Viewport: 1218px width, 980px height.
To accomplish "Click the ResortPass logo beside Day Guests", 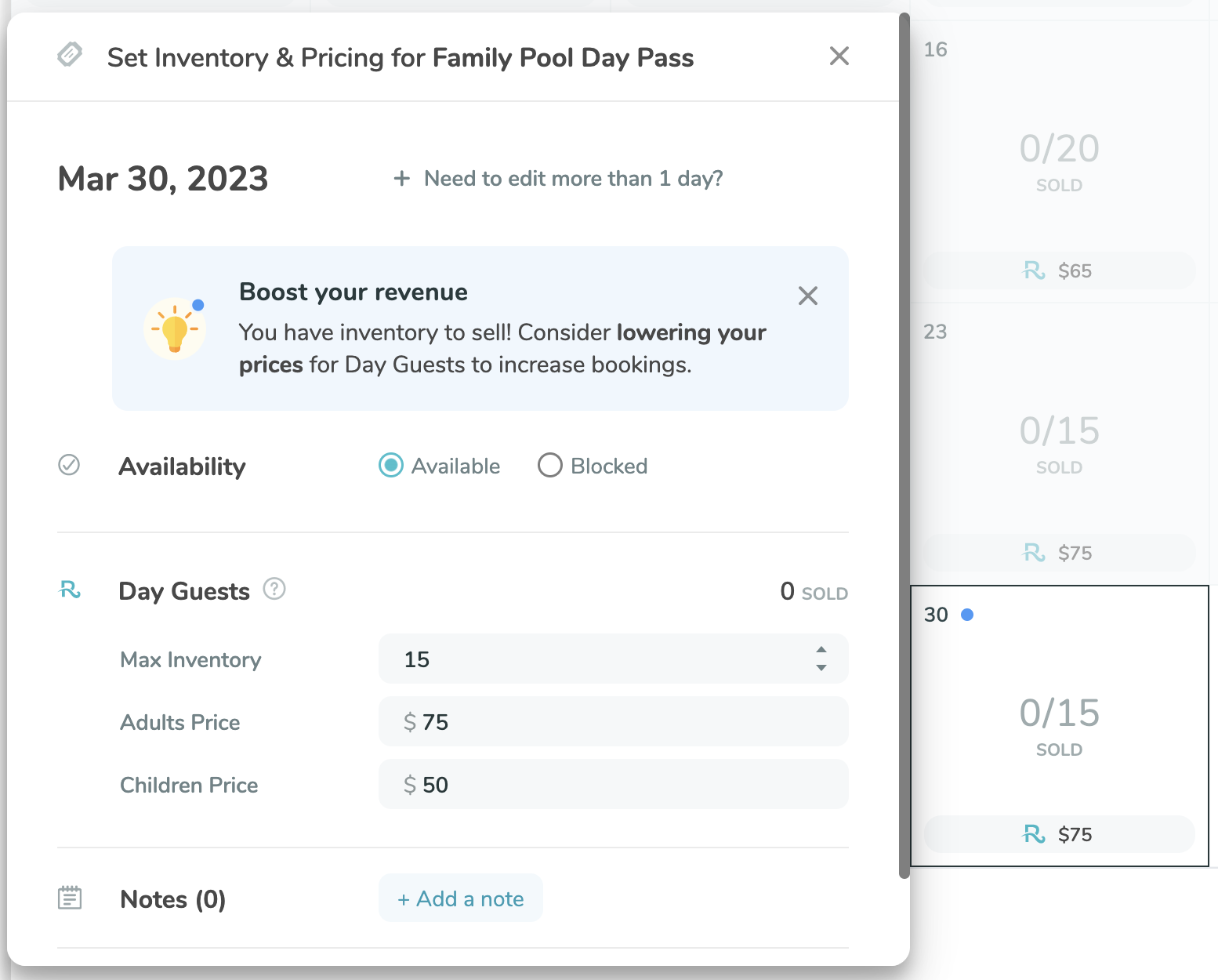I will [71, 590].
